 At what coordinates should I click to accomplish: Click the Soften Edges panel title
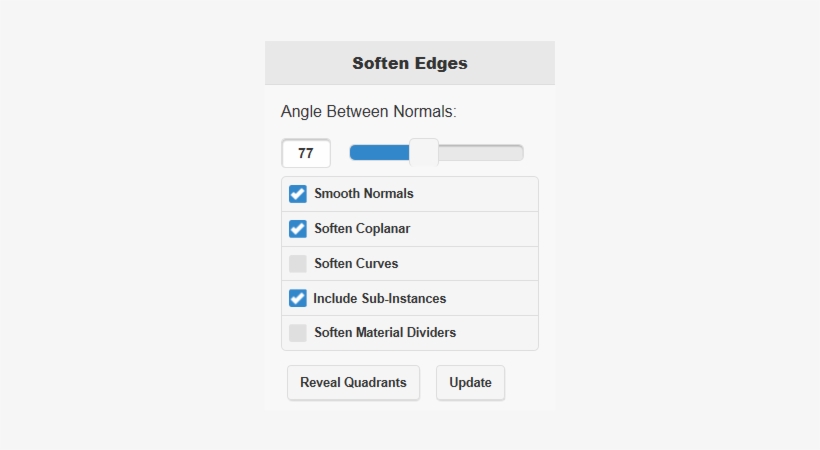410,63
